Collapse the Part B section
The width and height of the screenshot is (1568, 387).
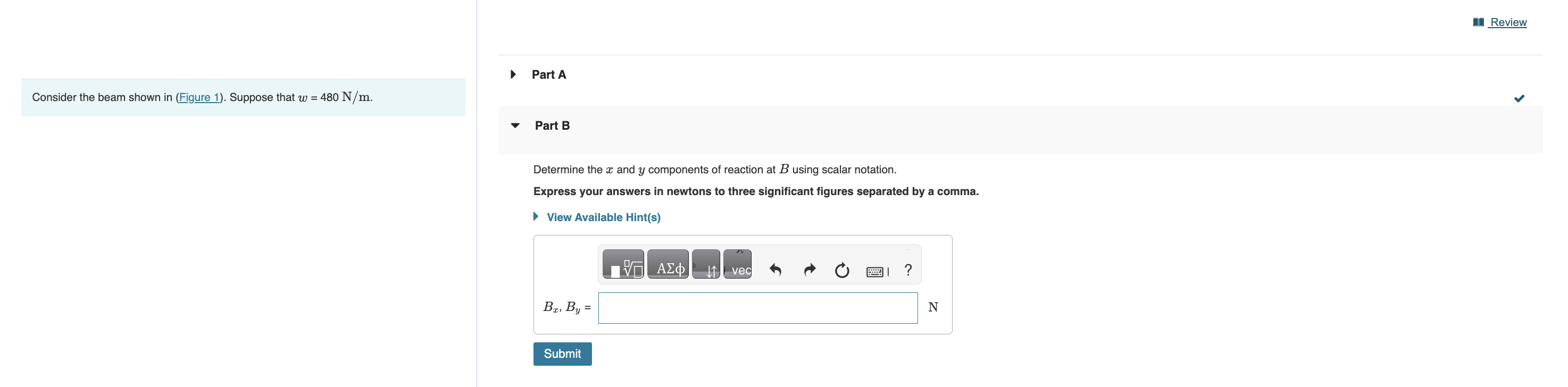click(x=514, y=125)
